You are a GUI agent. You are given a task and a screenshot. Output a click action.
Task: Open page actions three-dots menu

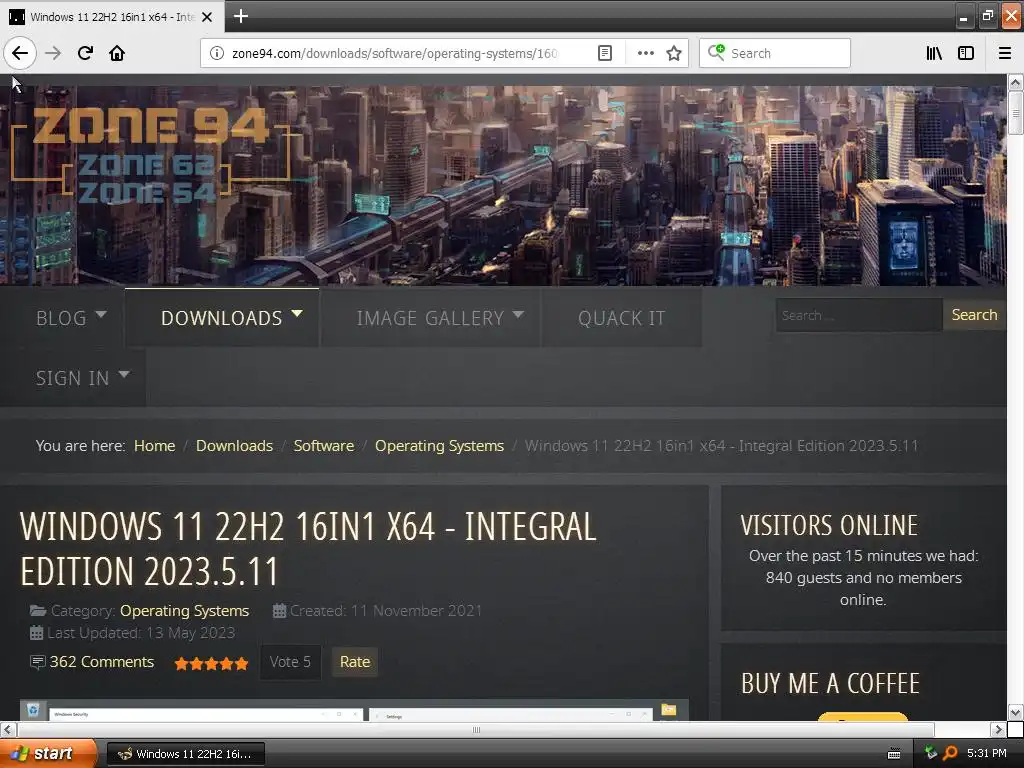click(x=645, y=53)
